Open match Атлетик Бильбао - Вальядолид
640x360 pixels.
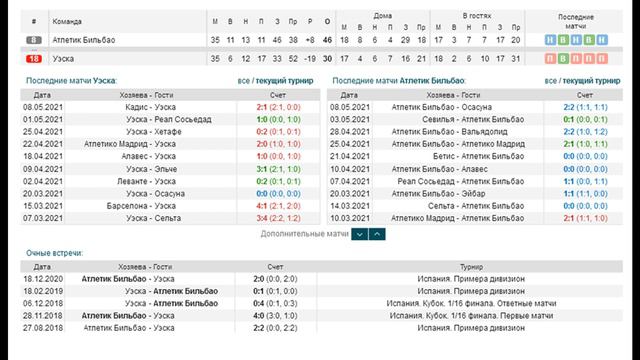(x=449, y=132)
